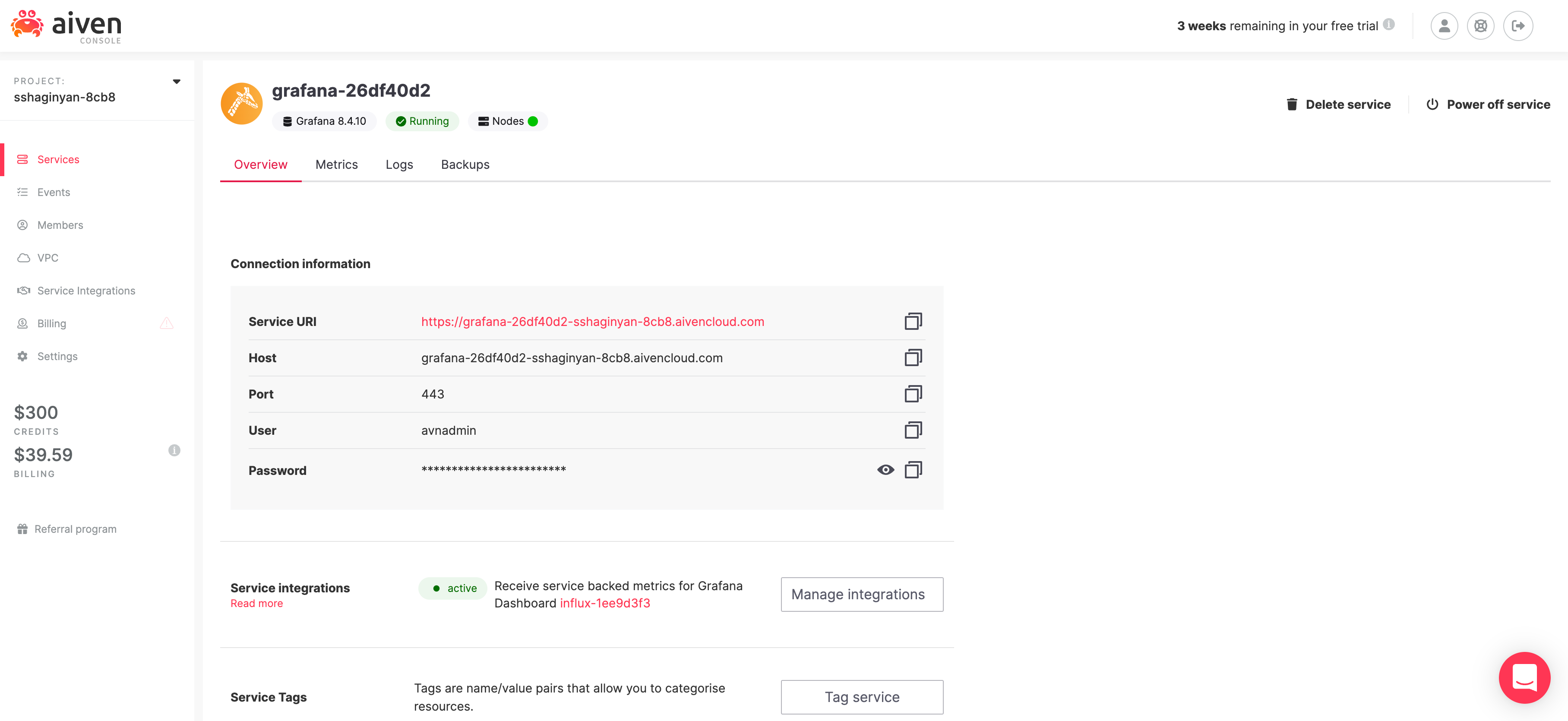Viewport: 1568px width, 721px height.
Task: Click the Nodes status badge
Action: 508,121
